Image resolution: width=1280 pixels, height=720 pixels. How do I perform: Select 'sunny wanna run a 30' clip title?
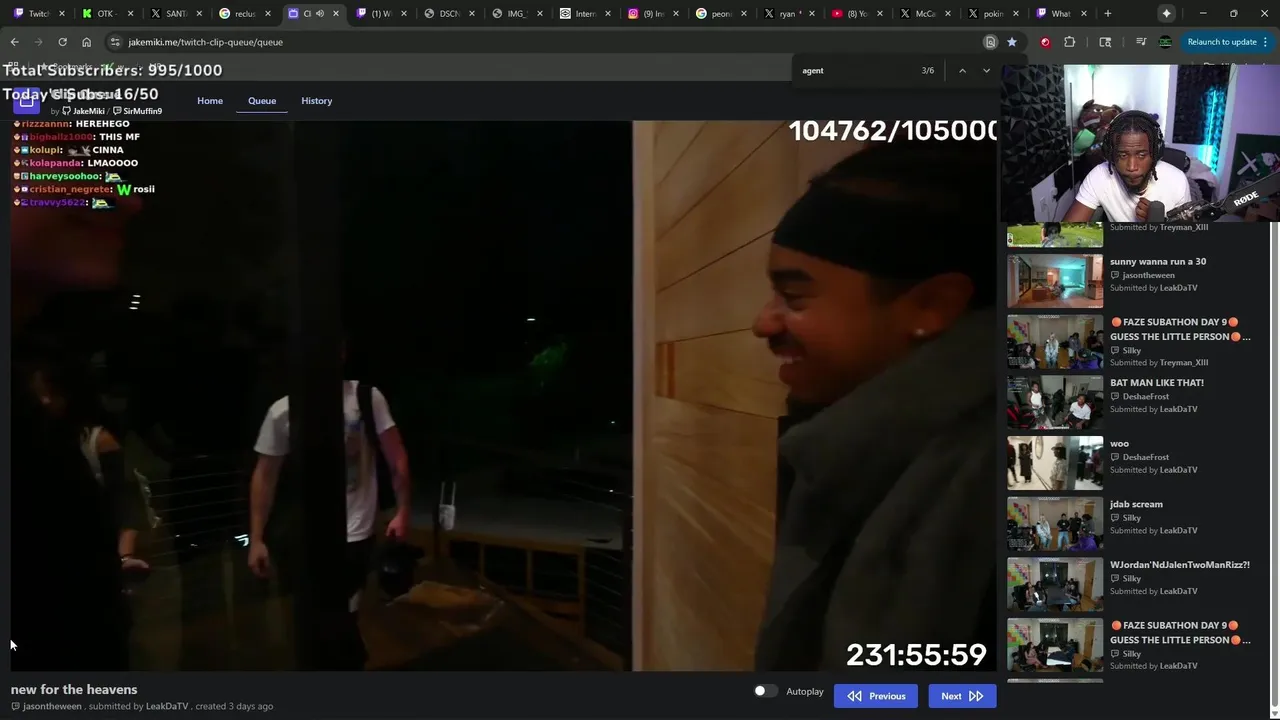coord(1158,262)
